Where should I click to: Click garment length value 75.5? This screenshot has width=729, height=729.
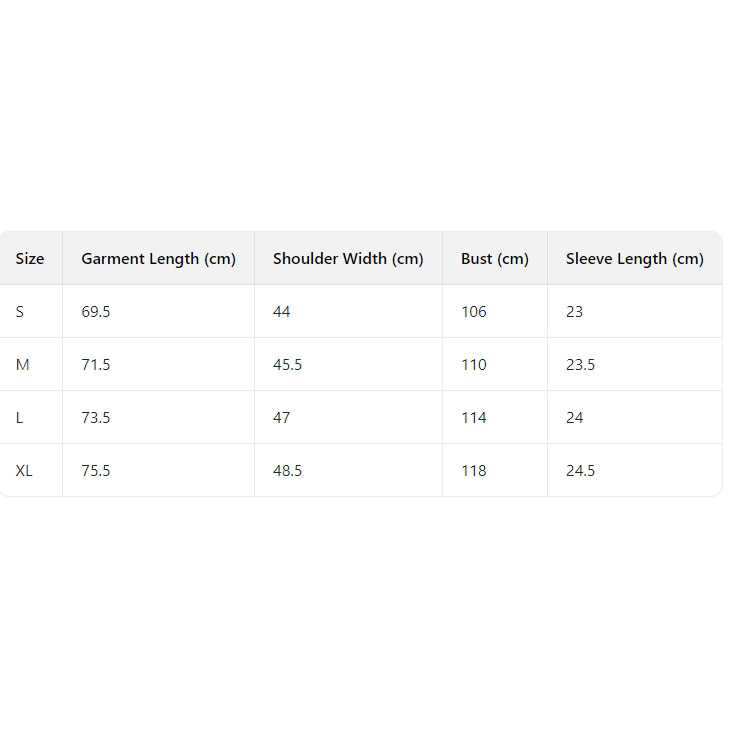[x=96, y=471]
